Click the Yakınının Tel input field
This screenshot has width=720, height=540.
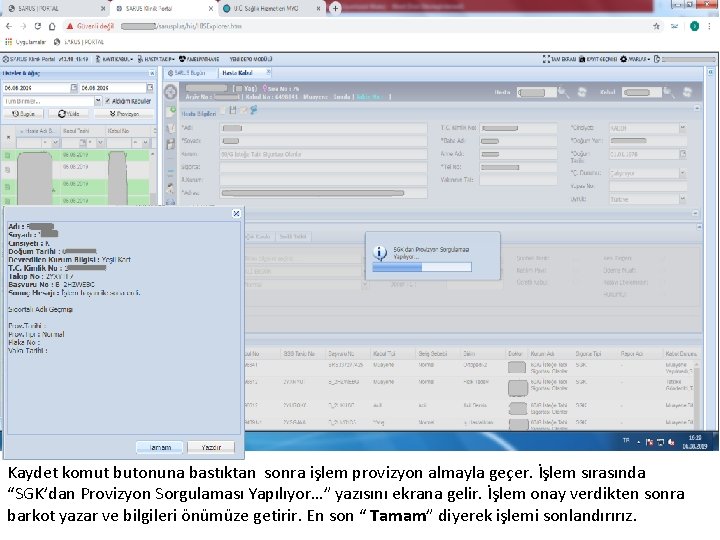click(x=518, y=180)
